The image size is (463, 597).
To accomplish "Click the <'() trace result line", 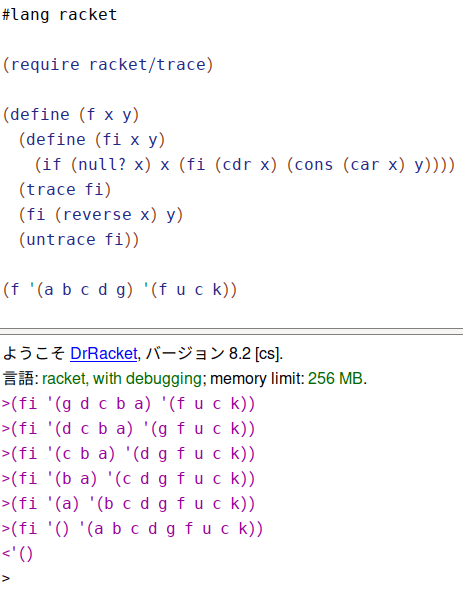I will (18, 553).
